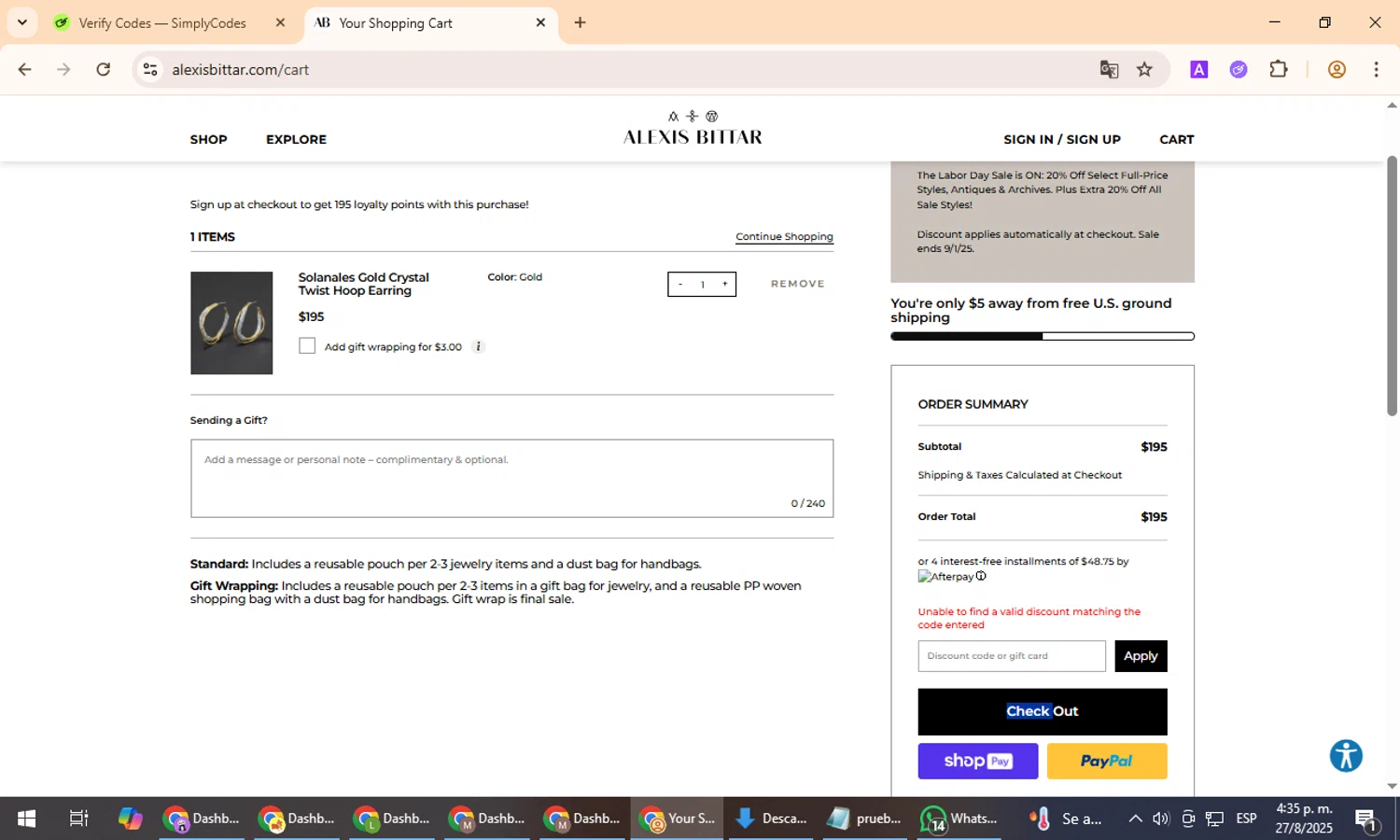Select the Your Shopping Cart tab
The height and width of the screenshot is (840, 1400).
[x=396, y=22]
